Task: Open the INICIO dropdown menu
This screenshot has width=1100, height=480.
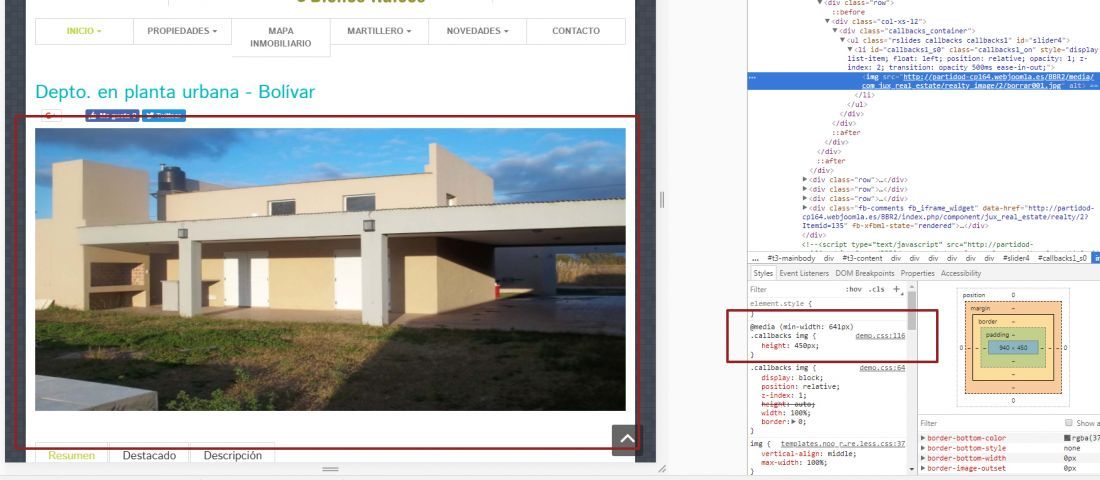Action: pos(84,31)
